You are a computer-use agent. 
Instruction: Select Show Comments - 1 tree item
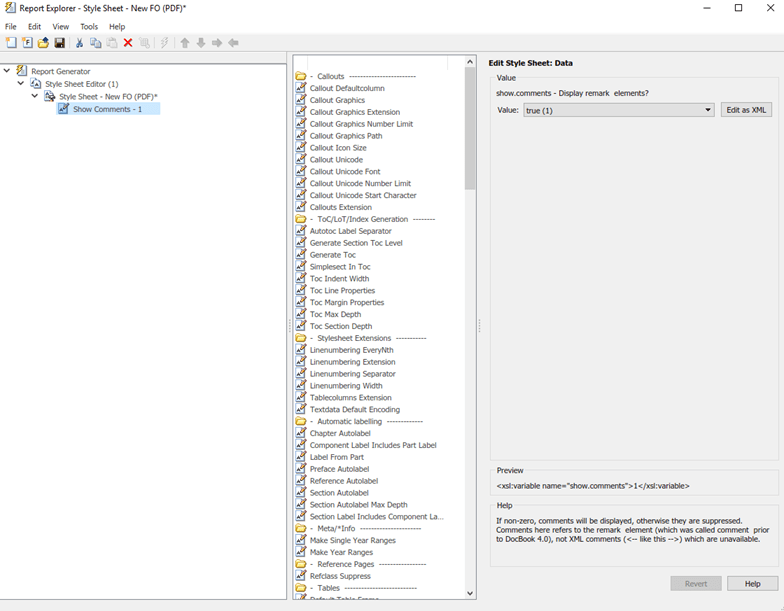pyautogui.click(x=108, y=109)
